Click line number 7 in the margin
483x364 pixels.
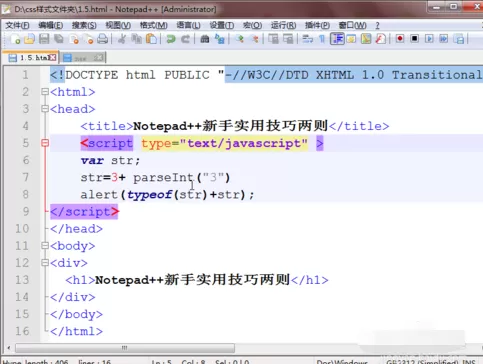26,177
